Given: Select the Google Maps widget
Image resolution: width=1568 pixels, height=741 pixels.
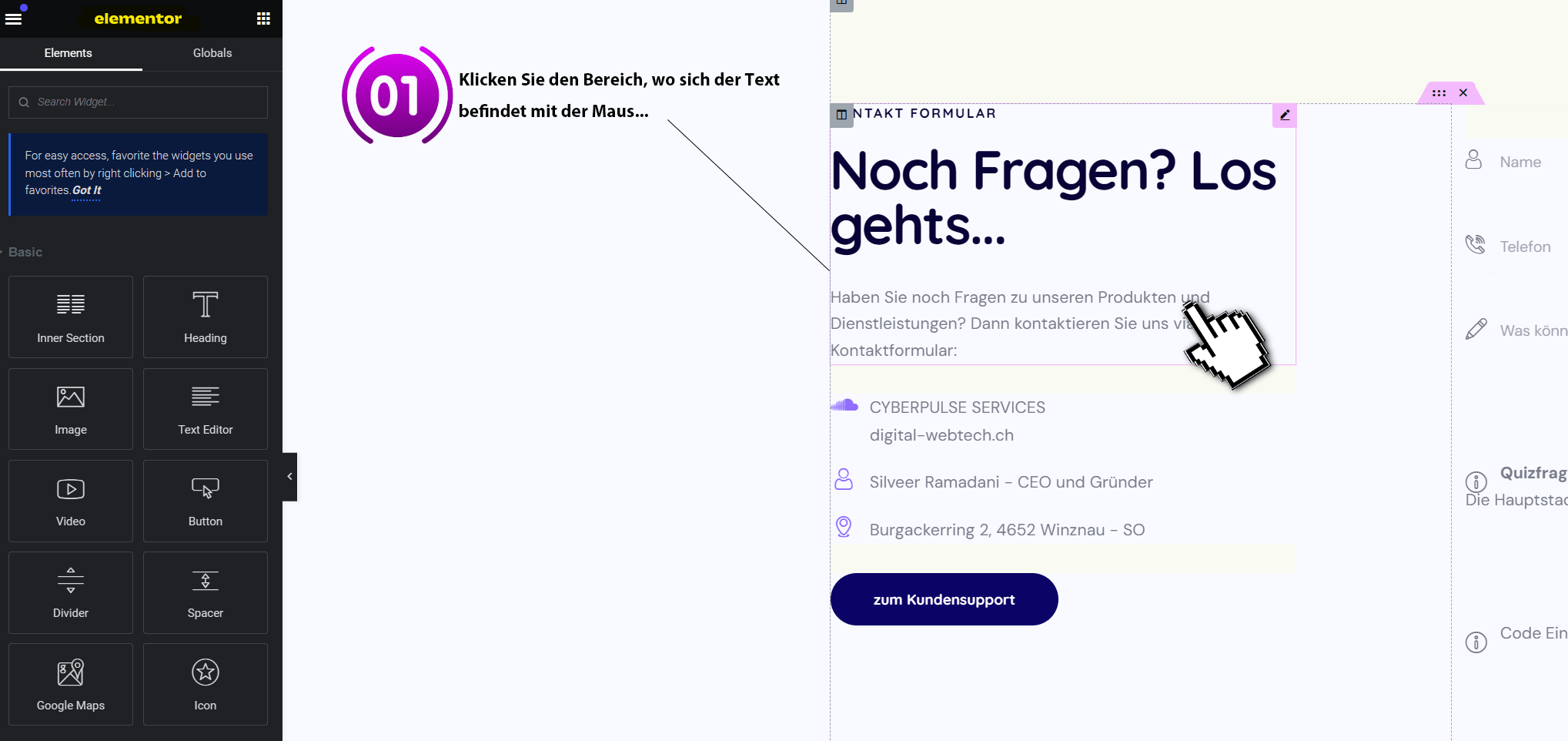Looking at the screenshot, I should tap(70, 684).
